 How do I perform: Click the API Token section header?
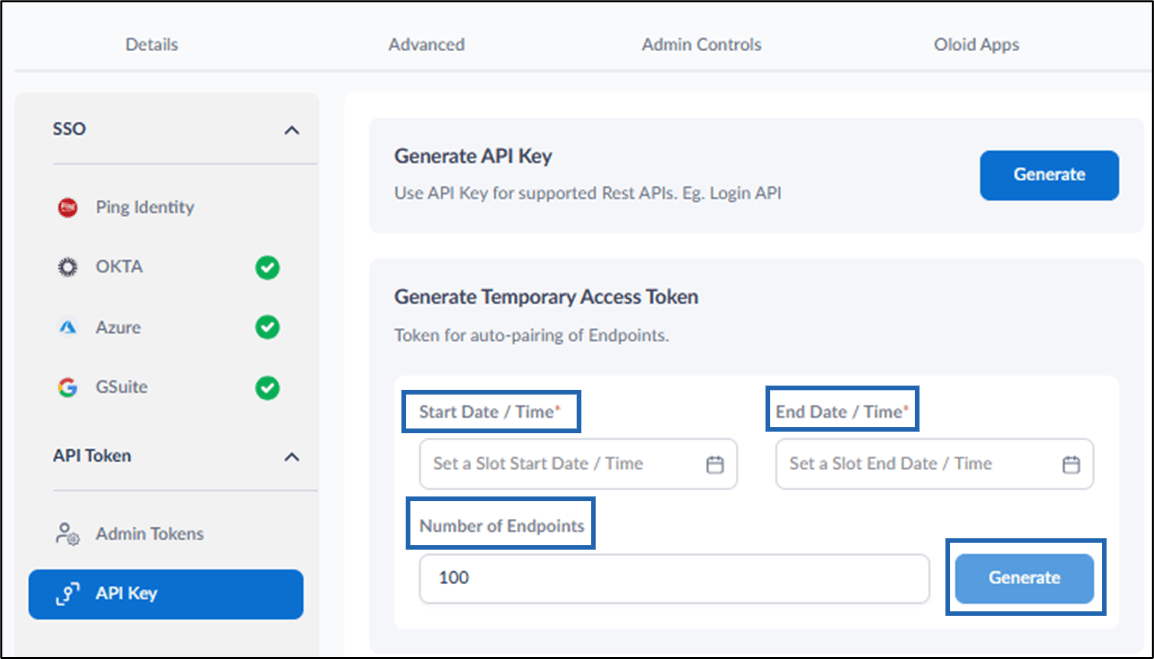(92, 456)
